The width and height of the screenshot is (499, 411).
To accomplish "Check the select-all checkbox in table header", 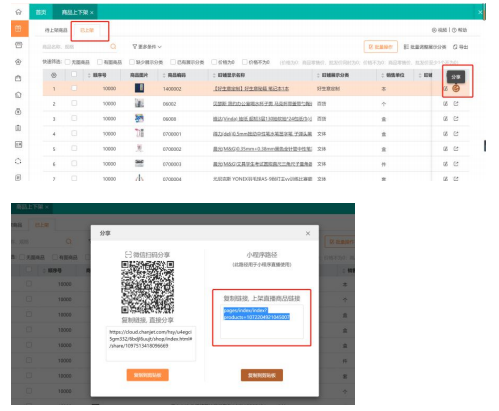I will (x=74, y=74).
